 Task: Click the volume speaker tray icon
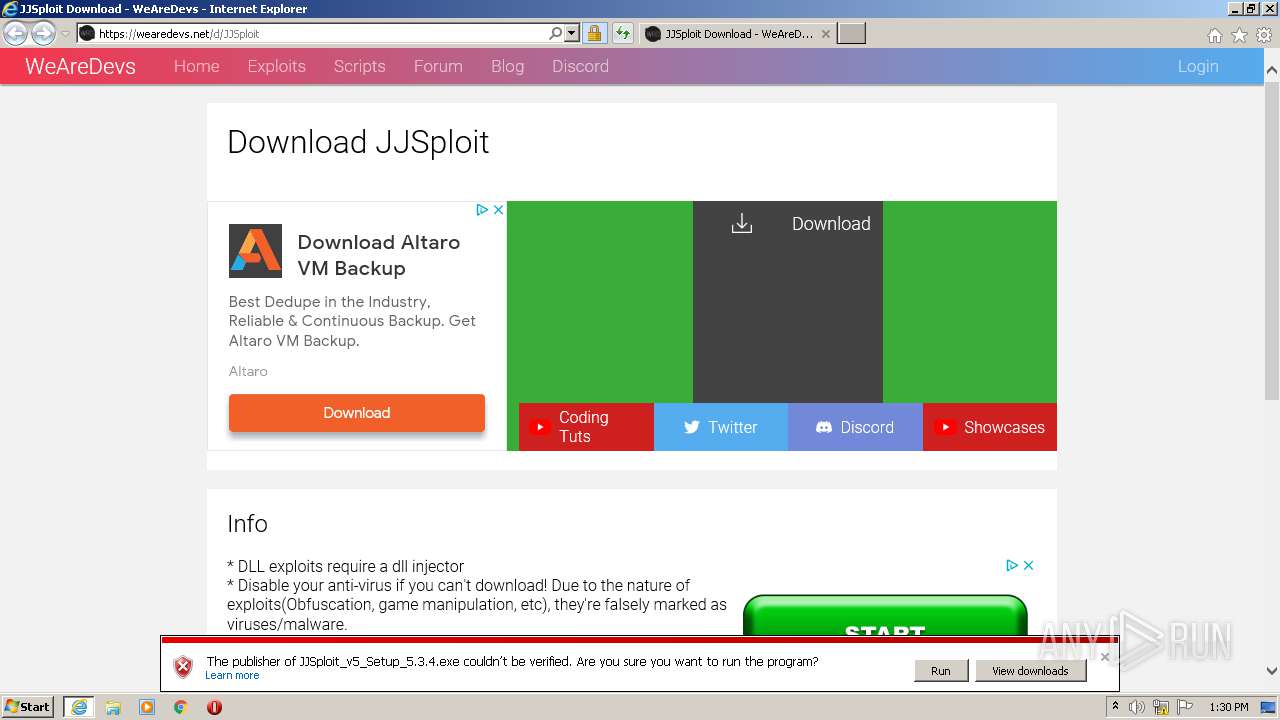1137,707
